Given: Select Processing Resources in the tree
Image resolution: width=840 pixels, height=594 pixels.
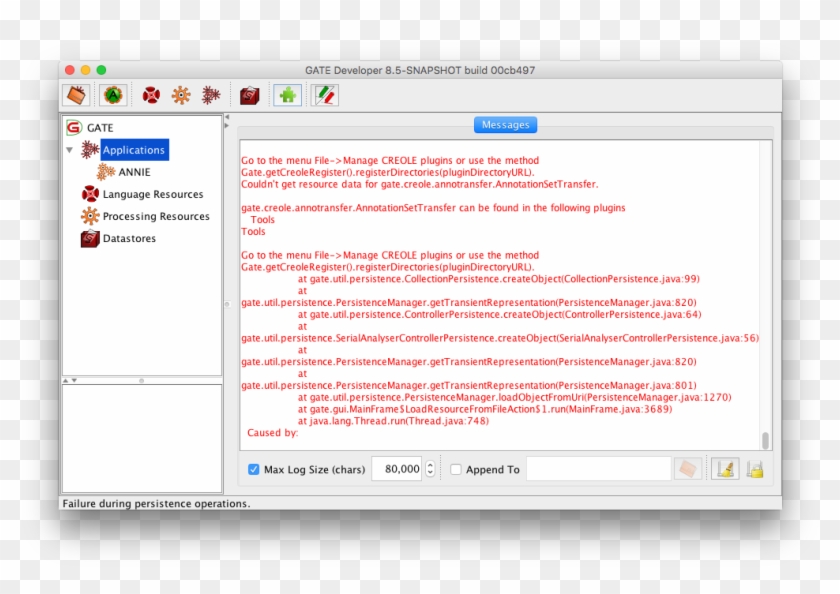Looking at the screenshot, I should click(156, 216).
